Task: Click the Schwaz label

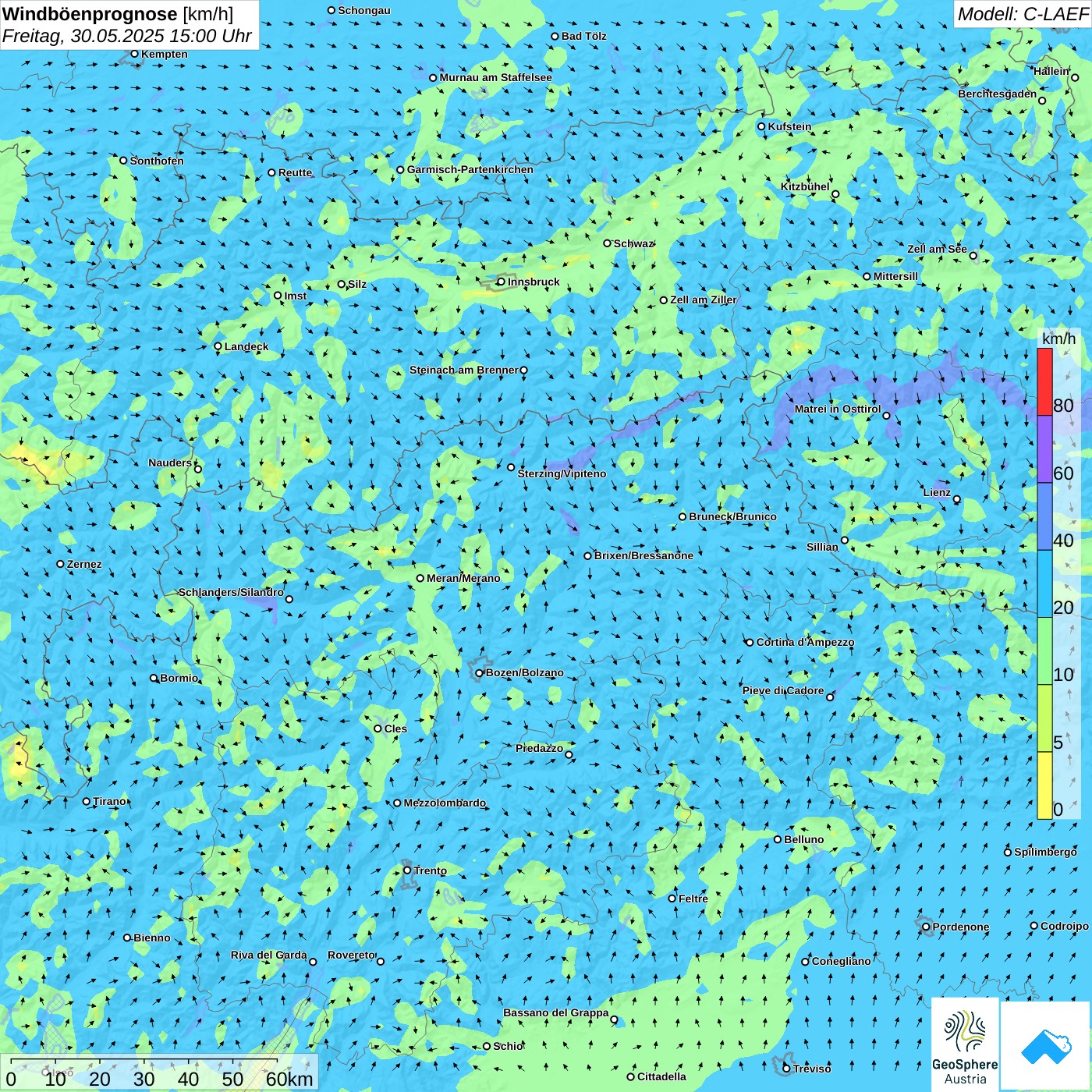Action: click(633, 243)
